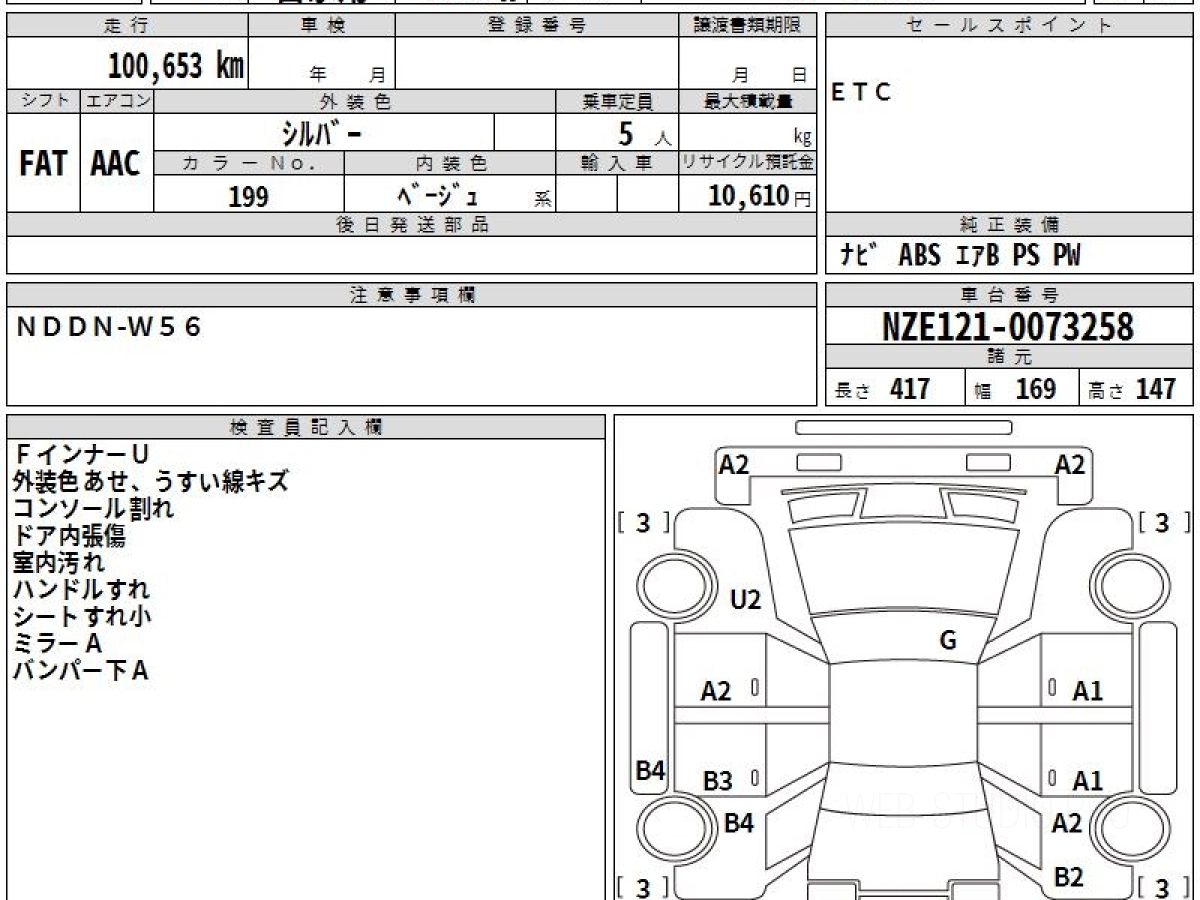Click the 5 人 seating capacity value
The width and height of the screenshot is (1200, 900).
[x=643, y=134]
